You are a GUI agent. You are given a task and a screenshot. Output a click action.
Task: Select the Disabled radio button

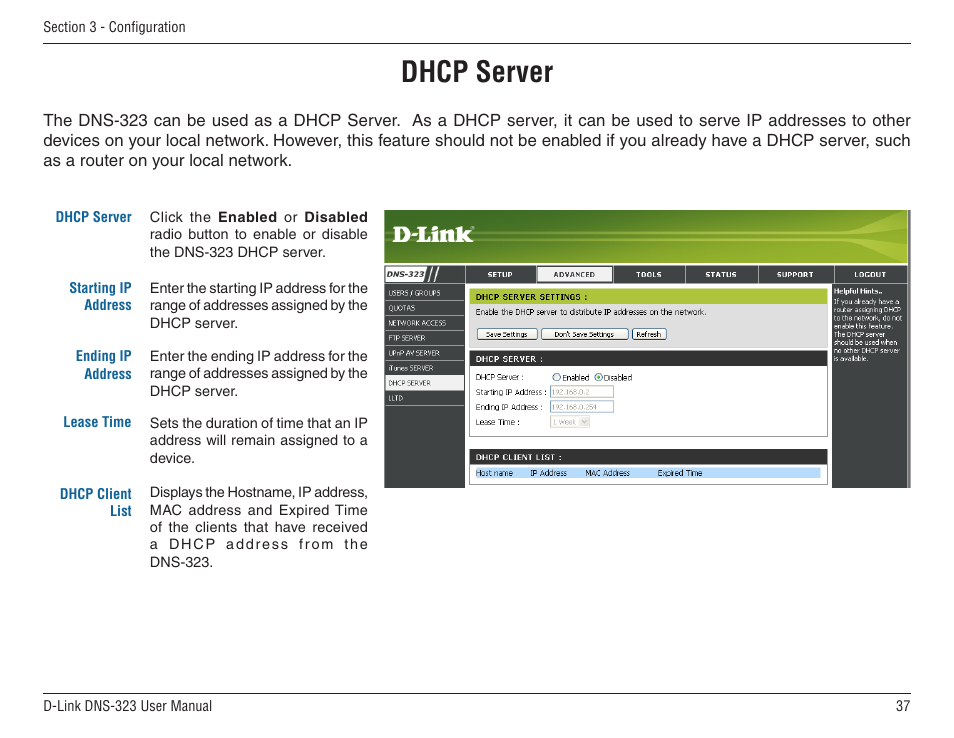[598, 377]
